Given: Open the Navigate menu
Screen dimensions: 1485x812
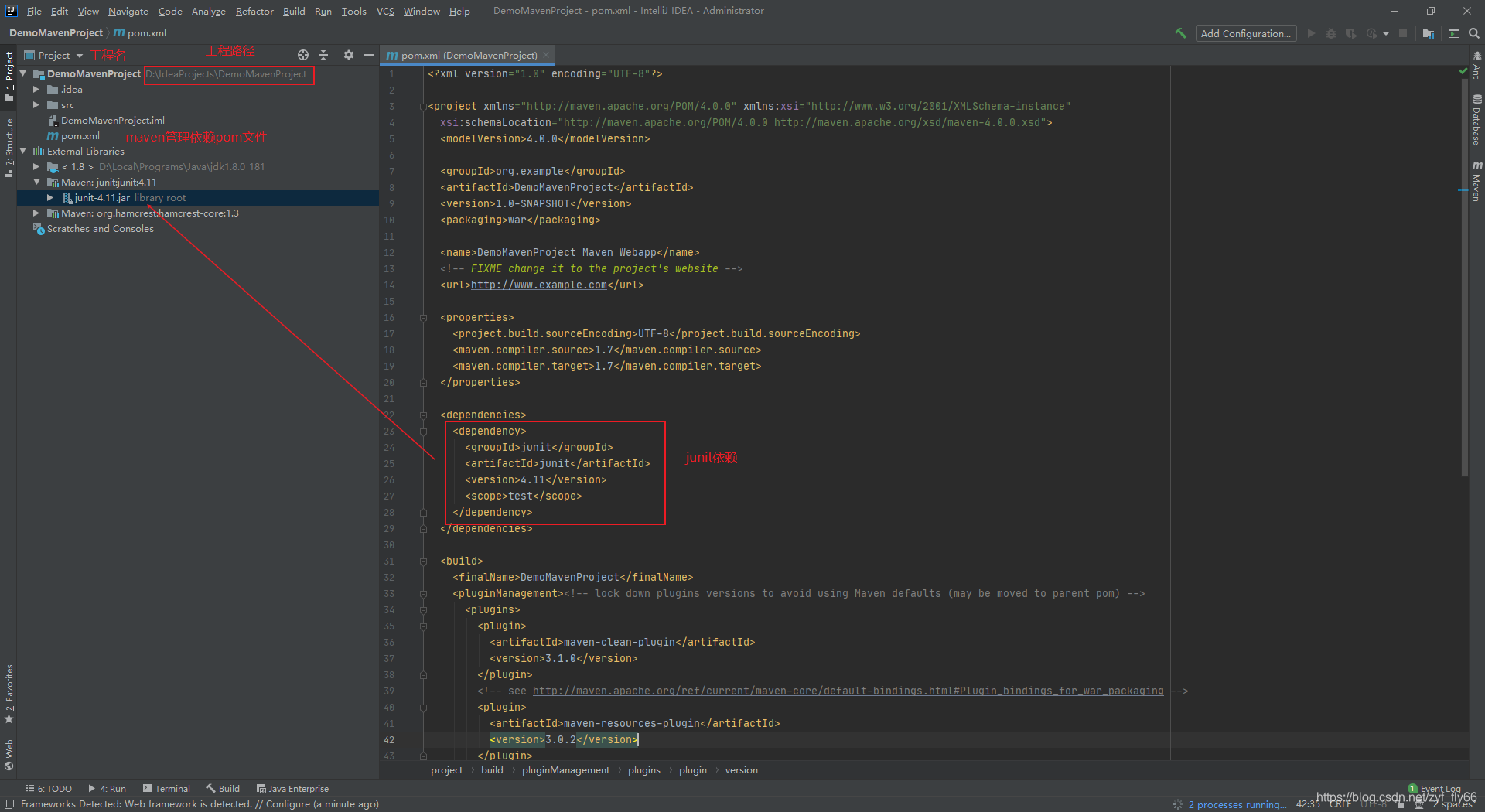Looking at the screenshot, I should click(x=128, y=11).
